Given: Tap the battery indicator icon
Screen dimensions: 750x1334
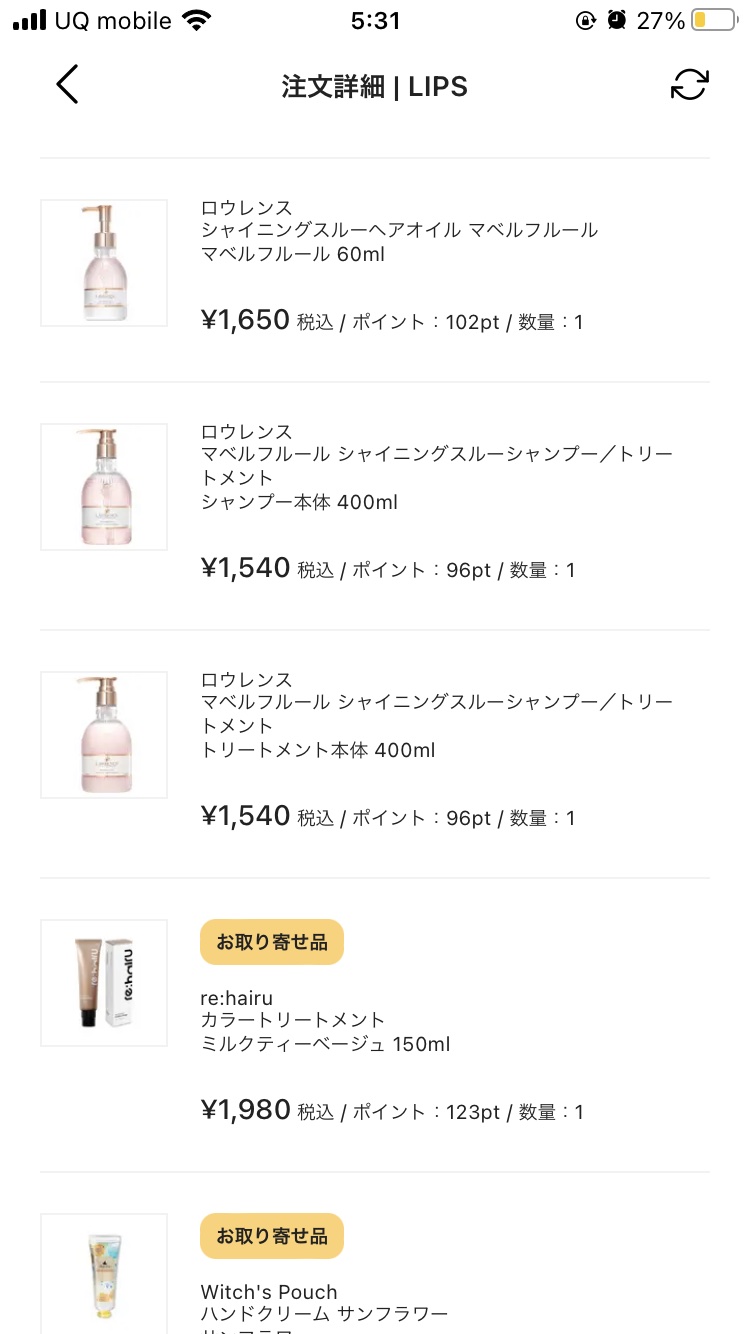Looking at the screenshot, I should 712,21.
